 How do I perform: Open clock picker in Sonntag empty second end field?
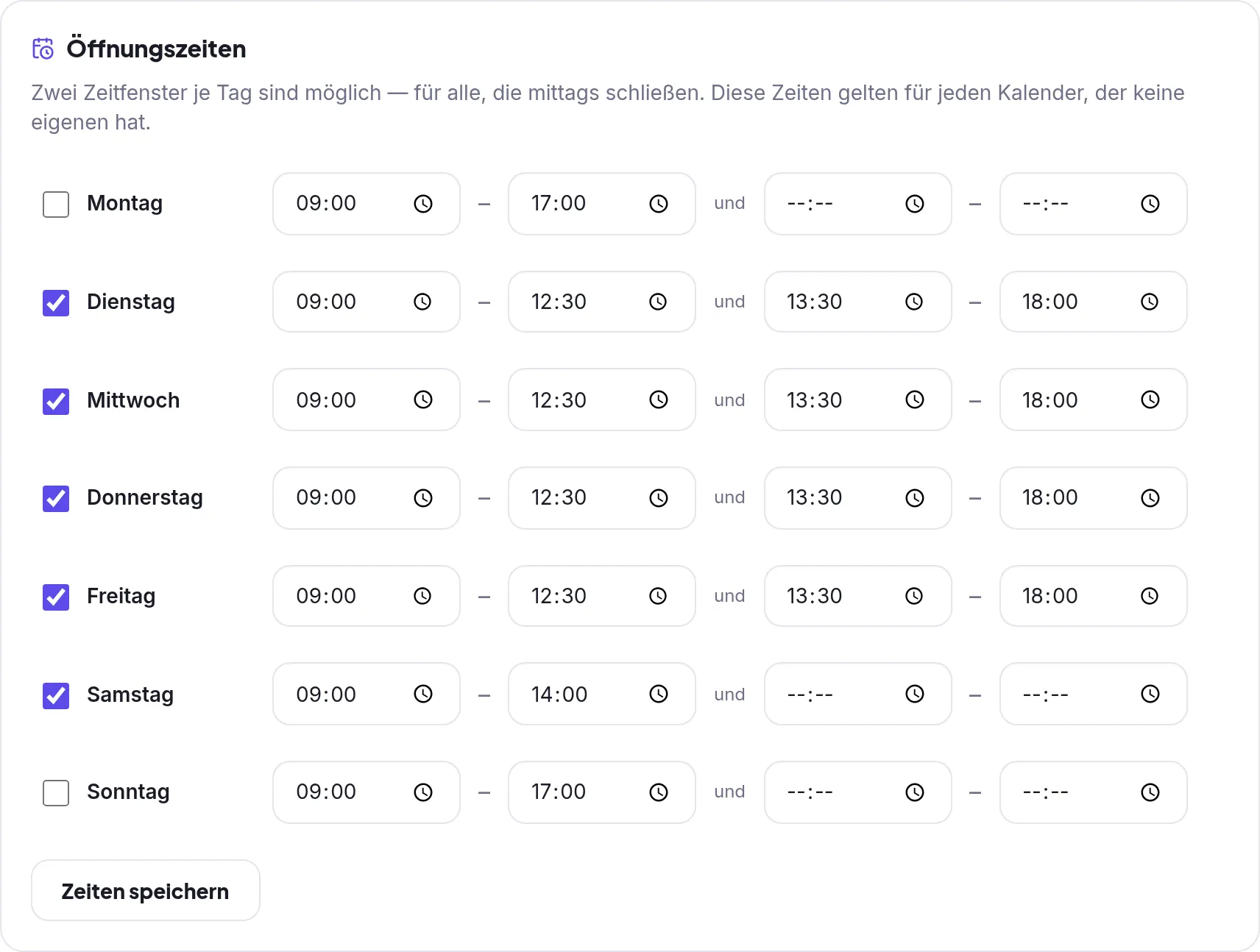coord(1150,792)
